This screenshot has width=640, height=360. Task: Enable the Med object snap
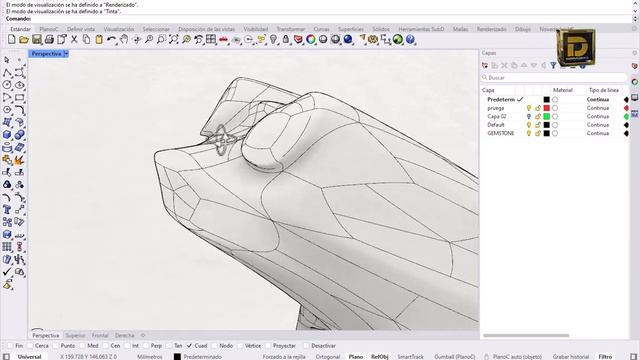(x=83, y=346)
